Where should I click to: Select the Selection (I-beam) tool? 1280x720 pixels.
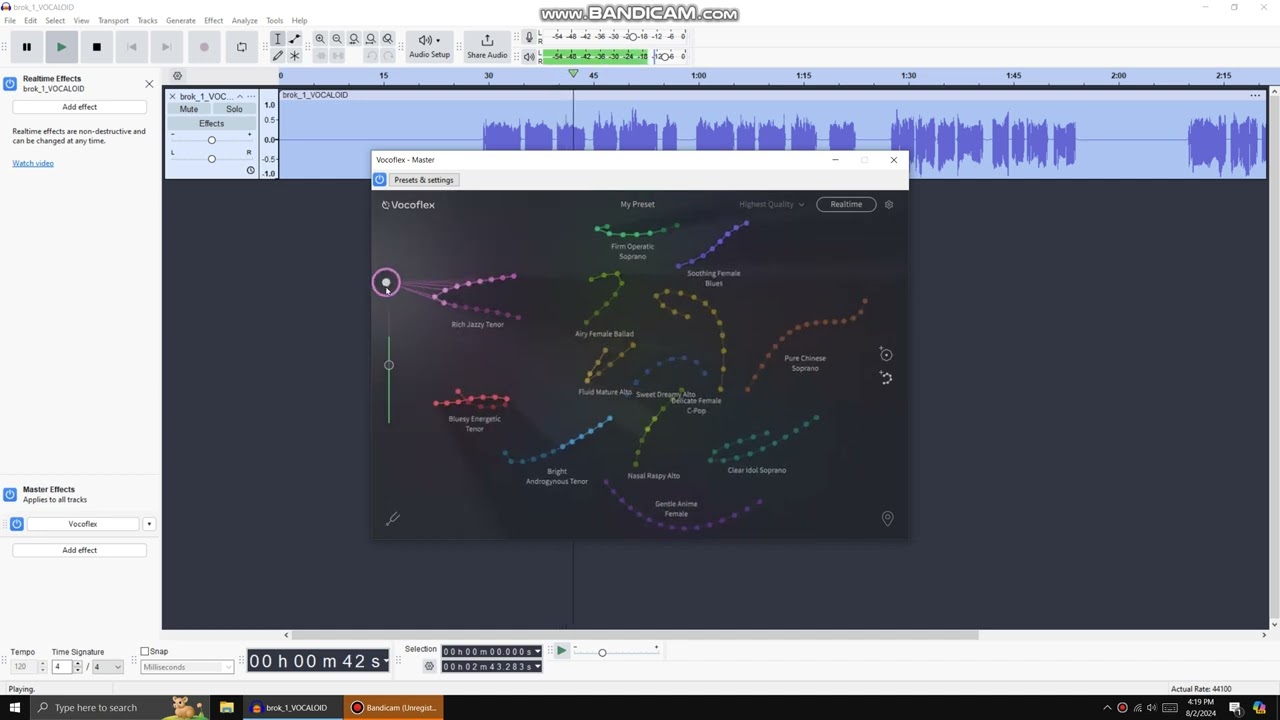[278, 39]
